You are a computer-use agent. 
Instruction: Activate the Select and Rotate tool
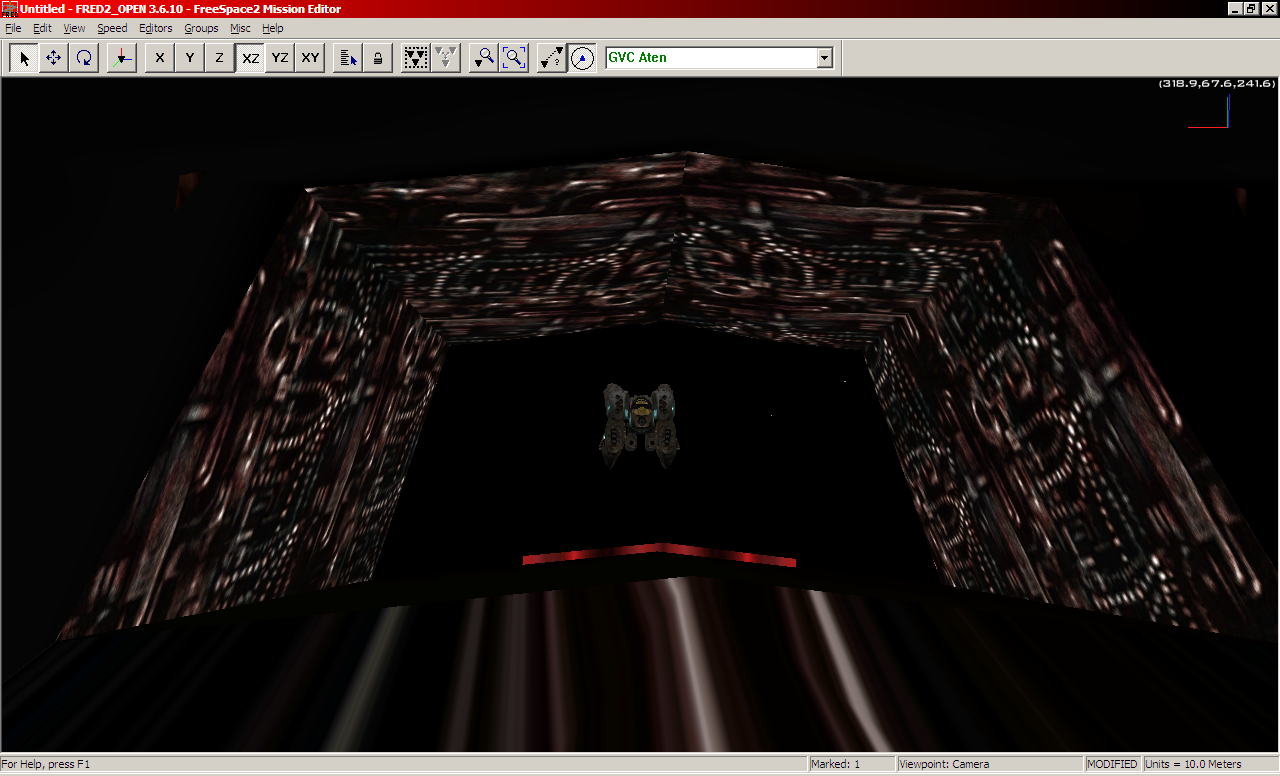pyautogui.click(x=84, y=58)
